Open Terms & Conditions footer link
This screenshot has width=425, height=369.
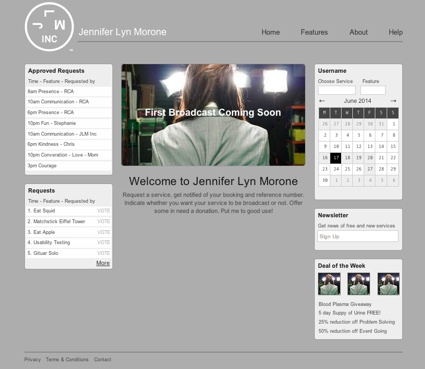[x=67, y=359]
